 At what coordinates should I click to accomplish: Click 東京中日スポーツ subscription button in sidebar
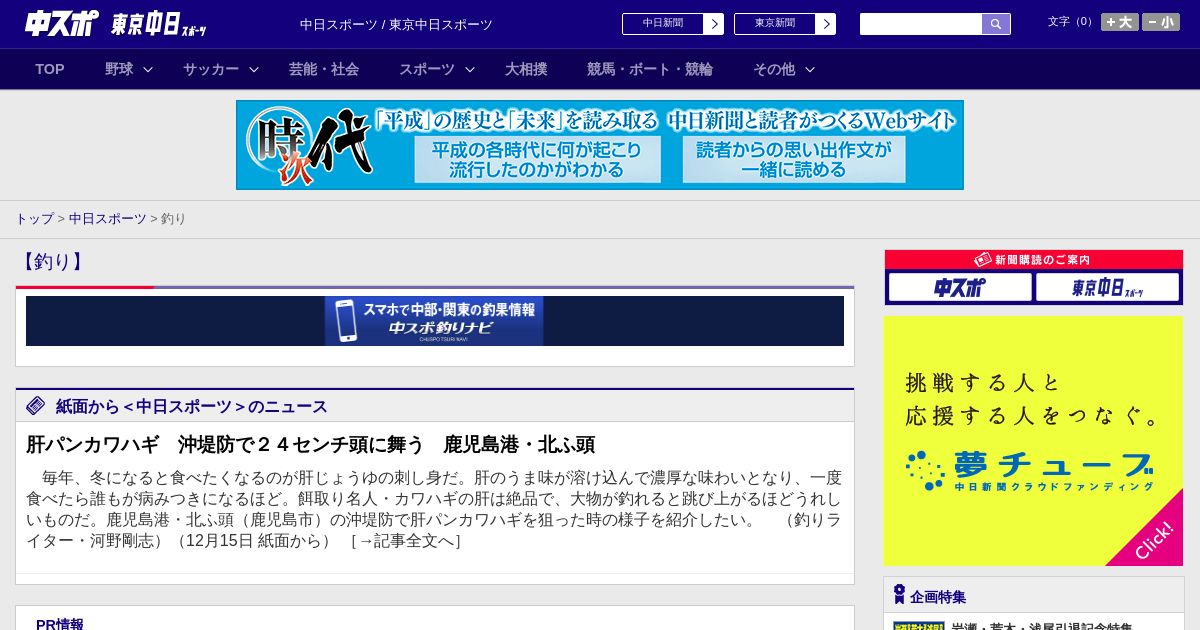click(1108, 288)
